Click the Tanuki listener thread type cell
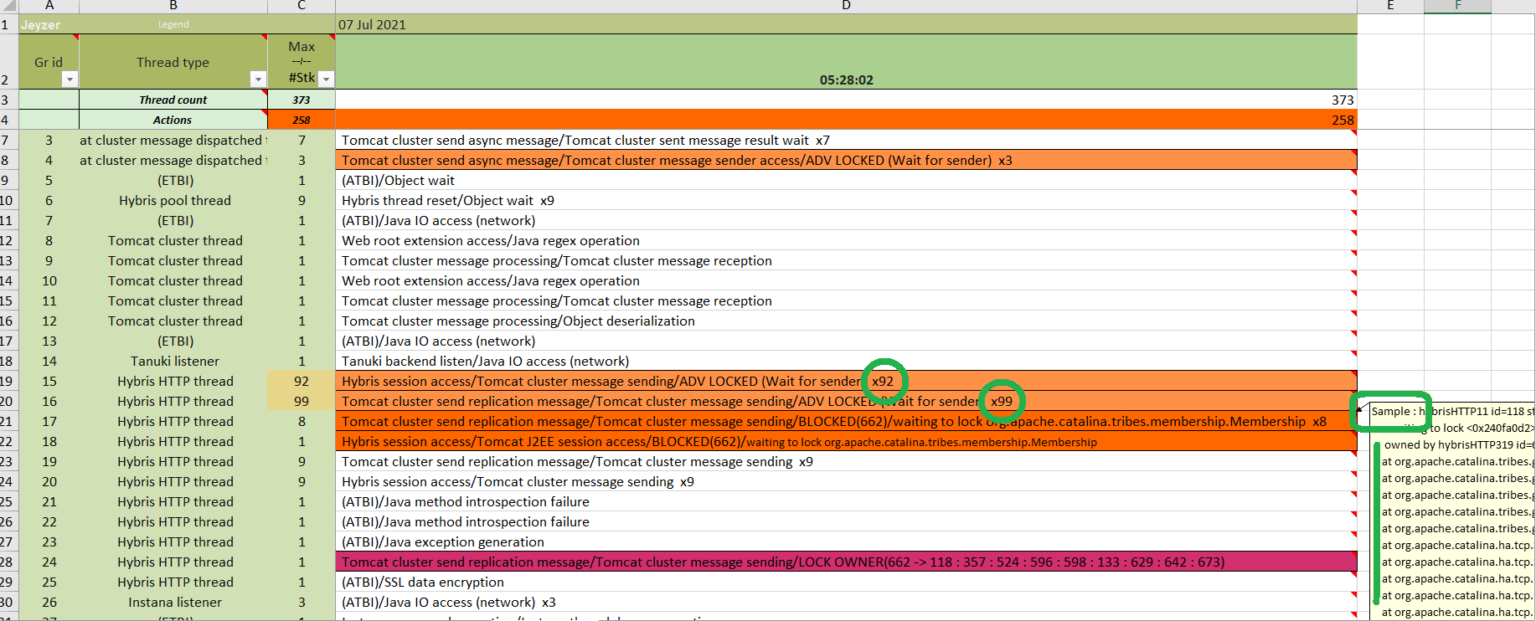The height and width of the screenshot is (621, 1536). coord(173,361)
